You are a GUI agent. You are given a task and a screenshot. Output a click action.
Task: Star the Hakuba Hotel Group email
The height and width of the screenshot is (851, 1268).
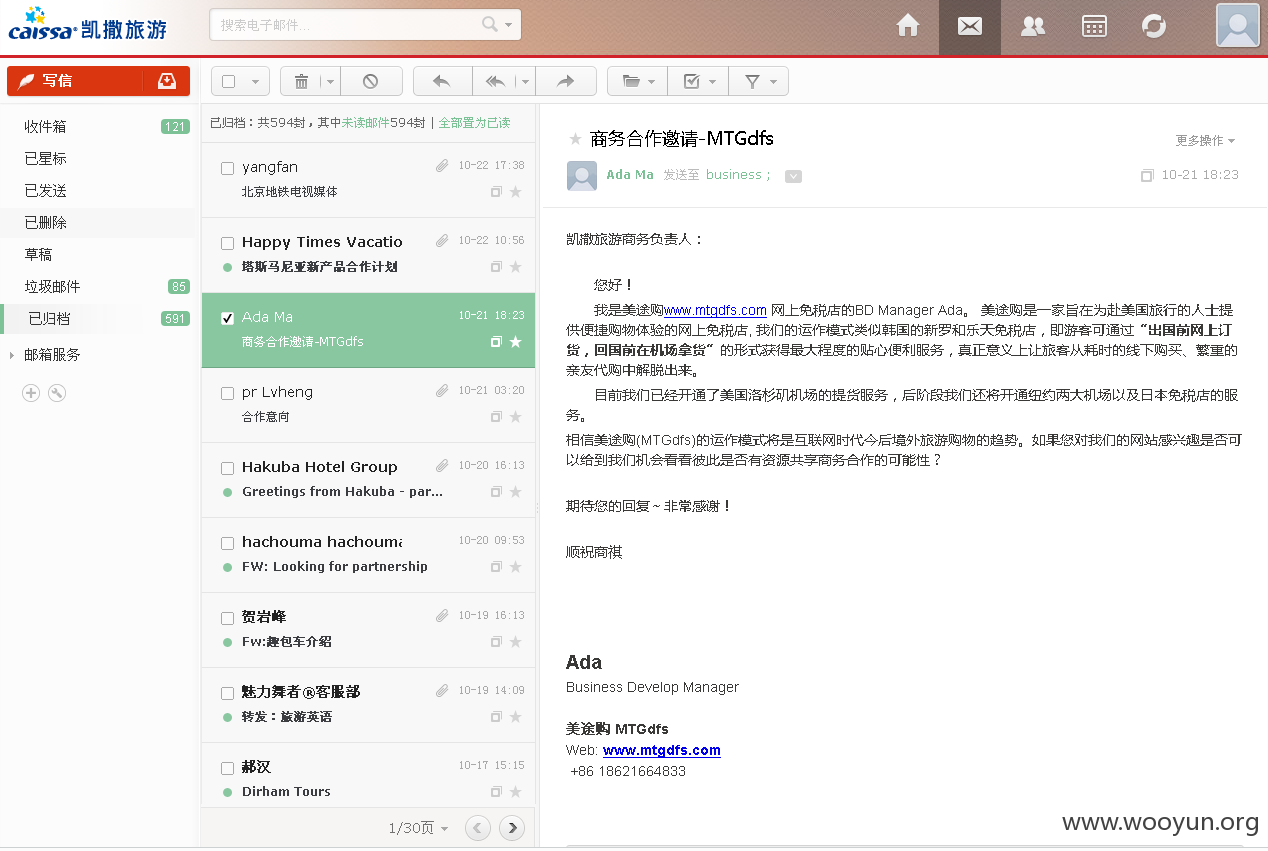point(515,491)
